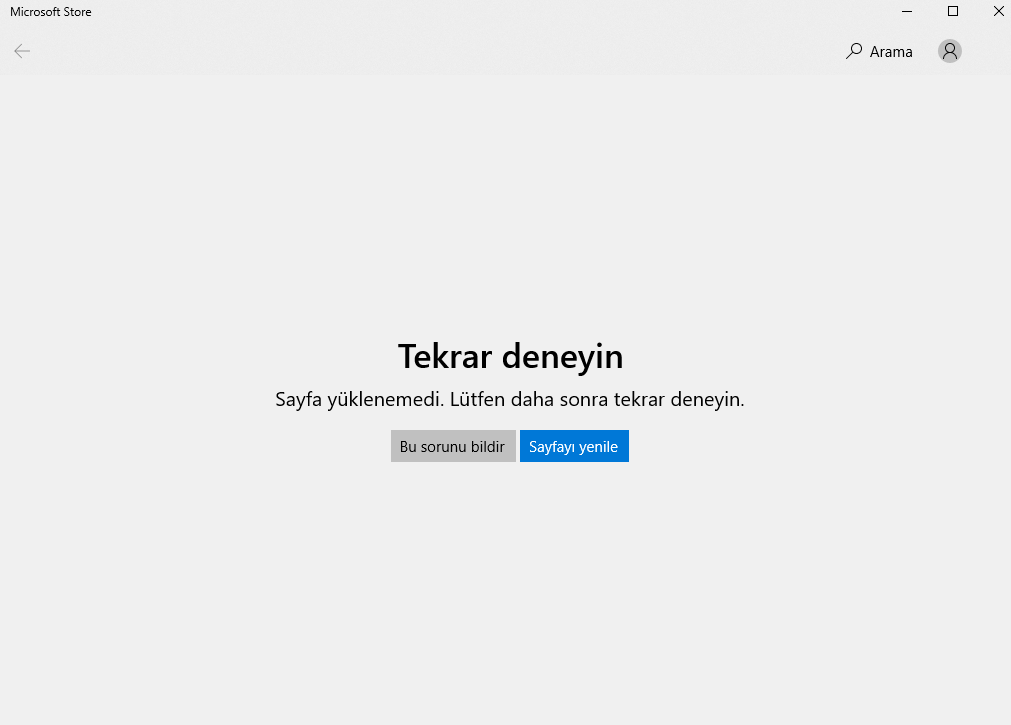
Task: Minimize the Microsoft Store window
Action: [x=907, y=12]
